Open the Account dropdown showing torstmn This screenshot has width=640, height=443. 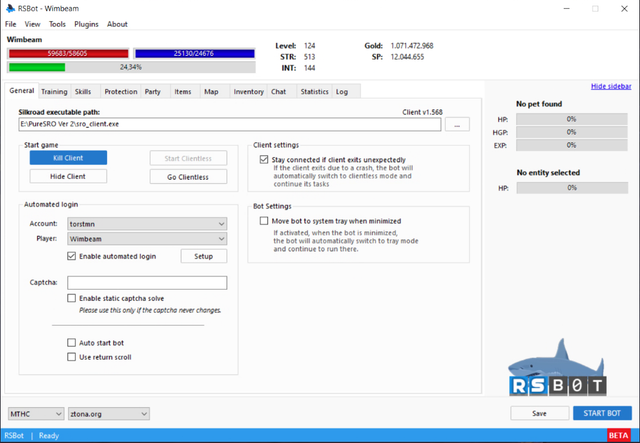(x=147, y=224)
